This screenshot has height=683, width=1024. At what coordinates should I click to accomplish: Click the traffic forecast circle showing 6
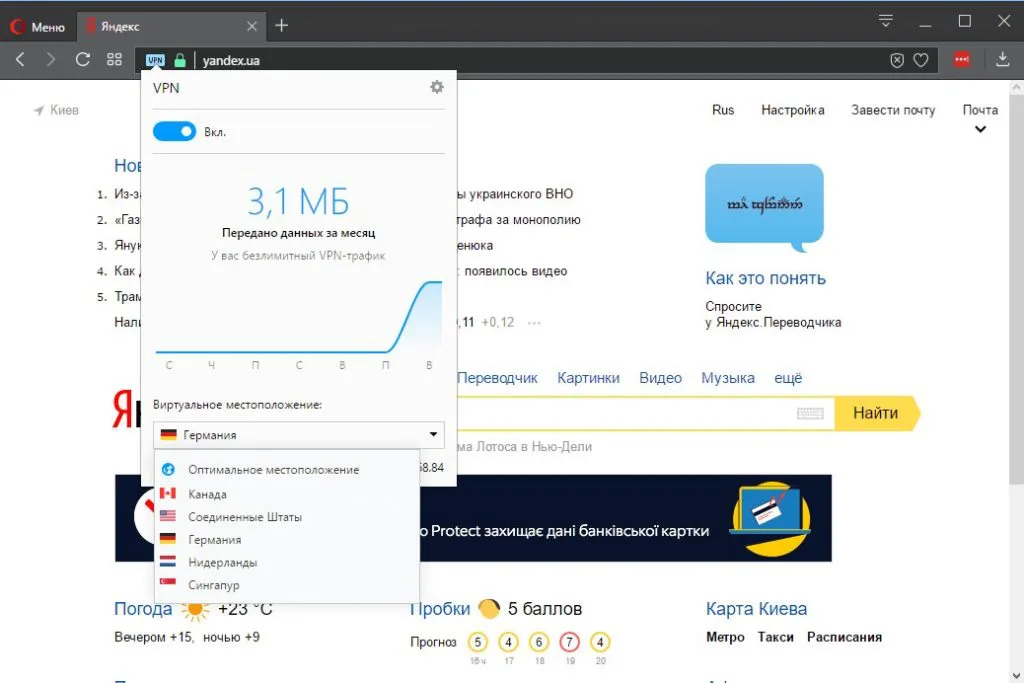click(539, 642)
